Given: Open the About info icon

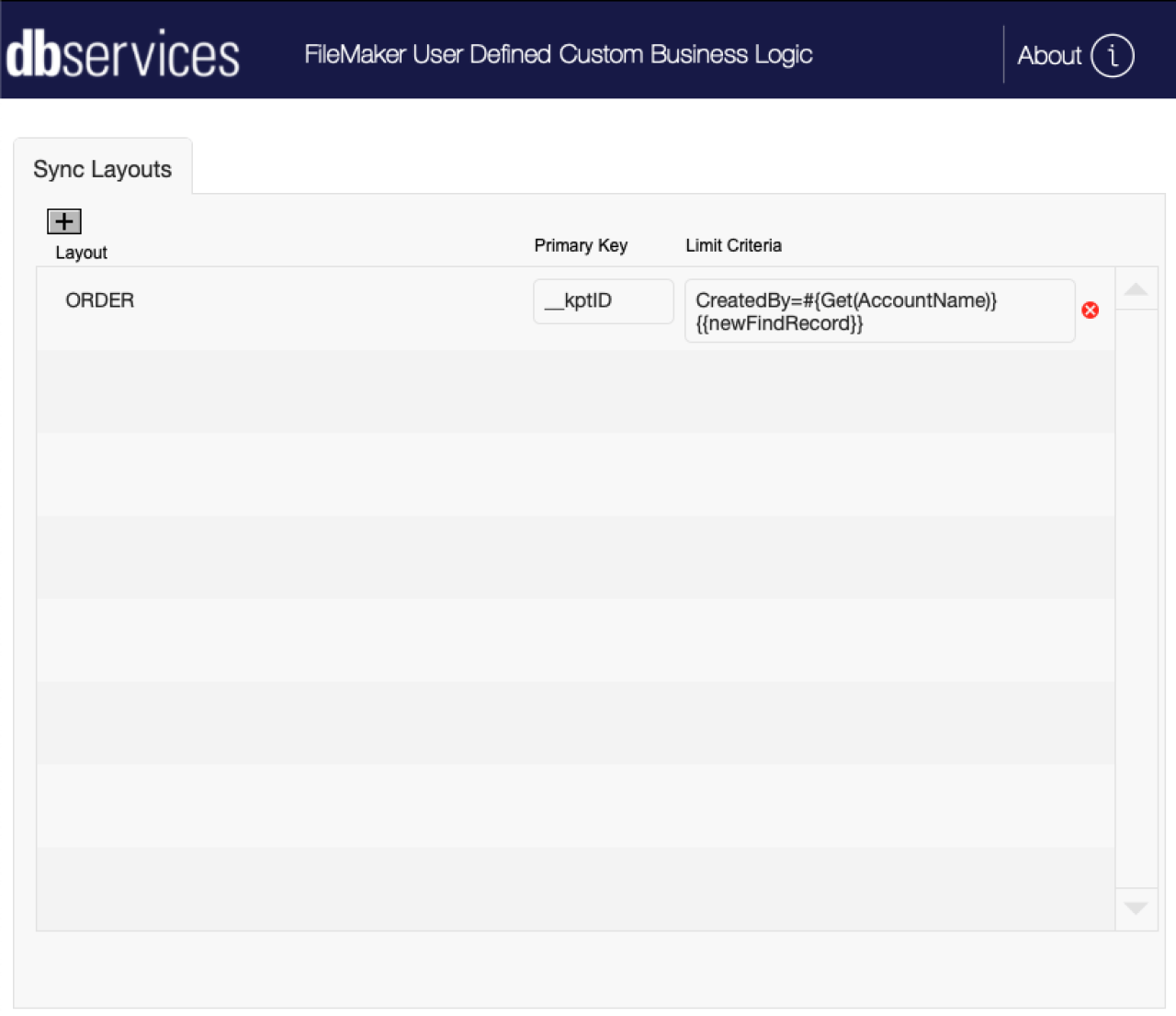Looking at the screenshot, I should point(1113,56).
